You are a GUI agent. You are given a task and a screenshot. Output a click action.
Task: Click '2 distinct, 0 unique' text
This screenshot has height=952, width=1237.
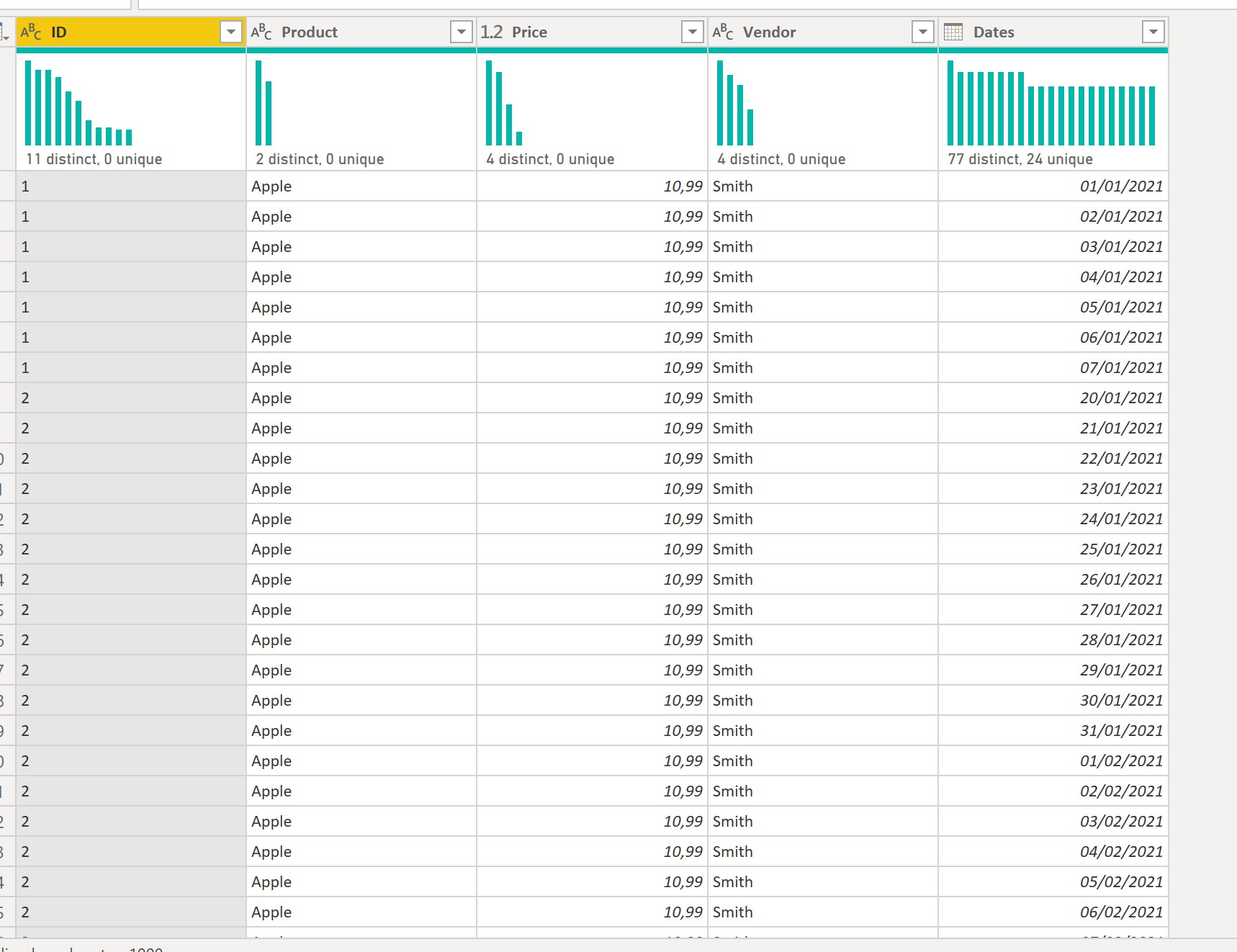(320, 159)
